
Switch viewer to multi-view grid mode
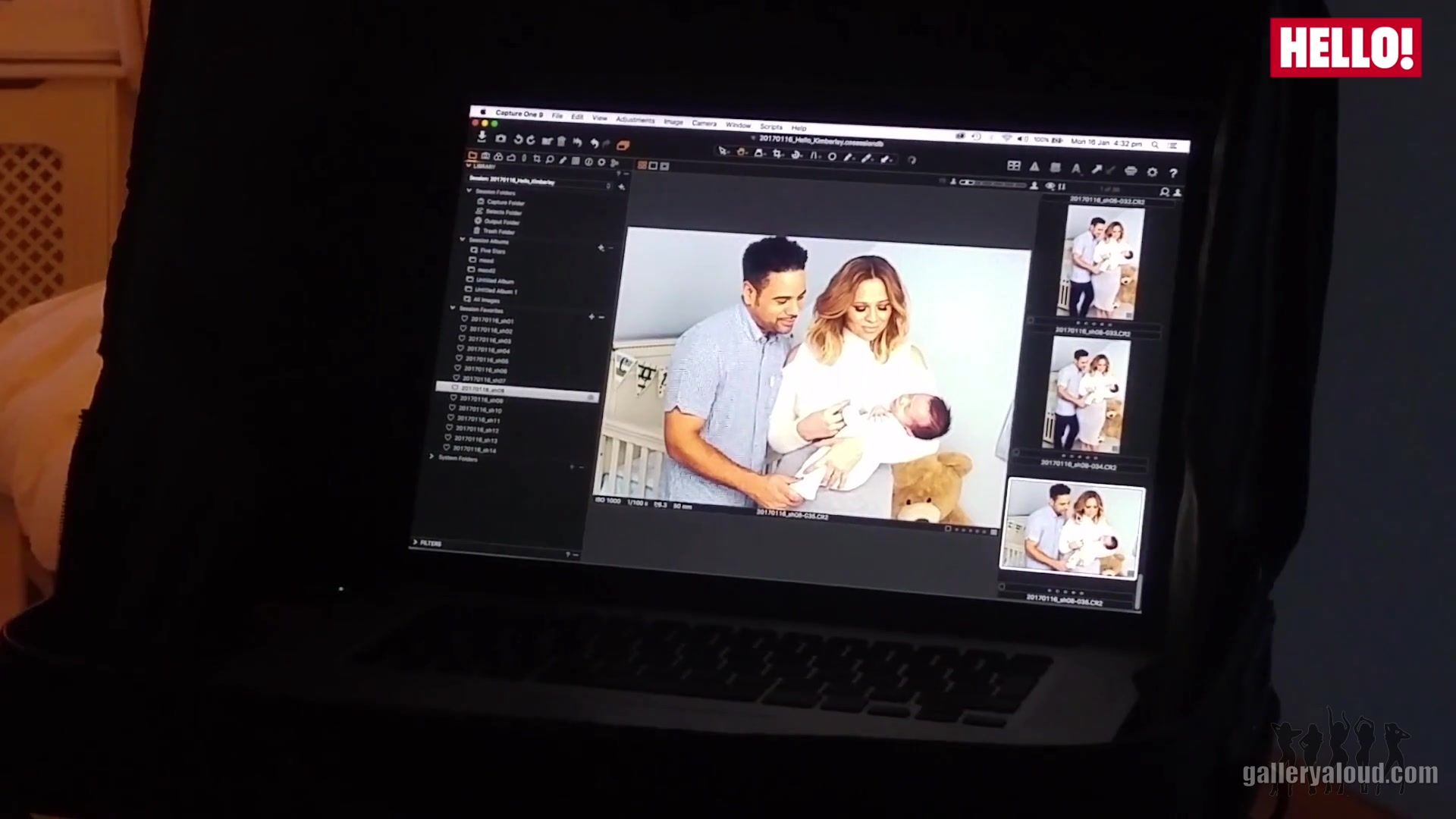coord(642,165)
